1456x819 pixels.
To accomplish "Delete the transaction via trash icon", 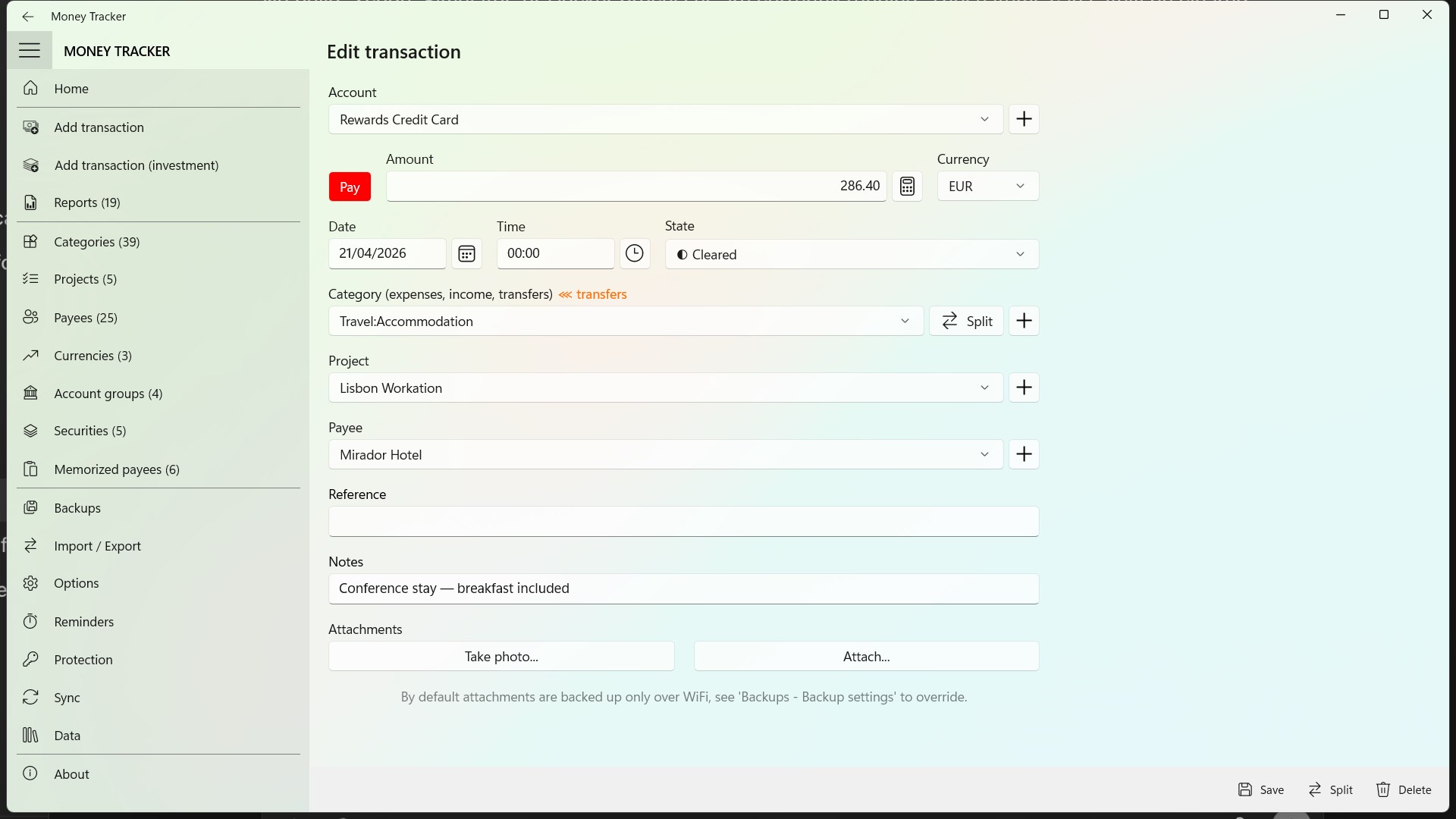I will (x=1404, y=789).
